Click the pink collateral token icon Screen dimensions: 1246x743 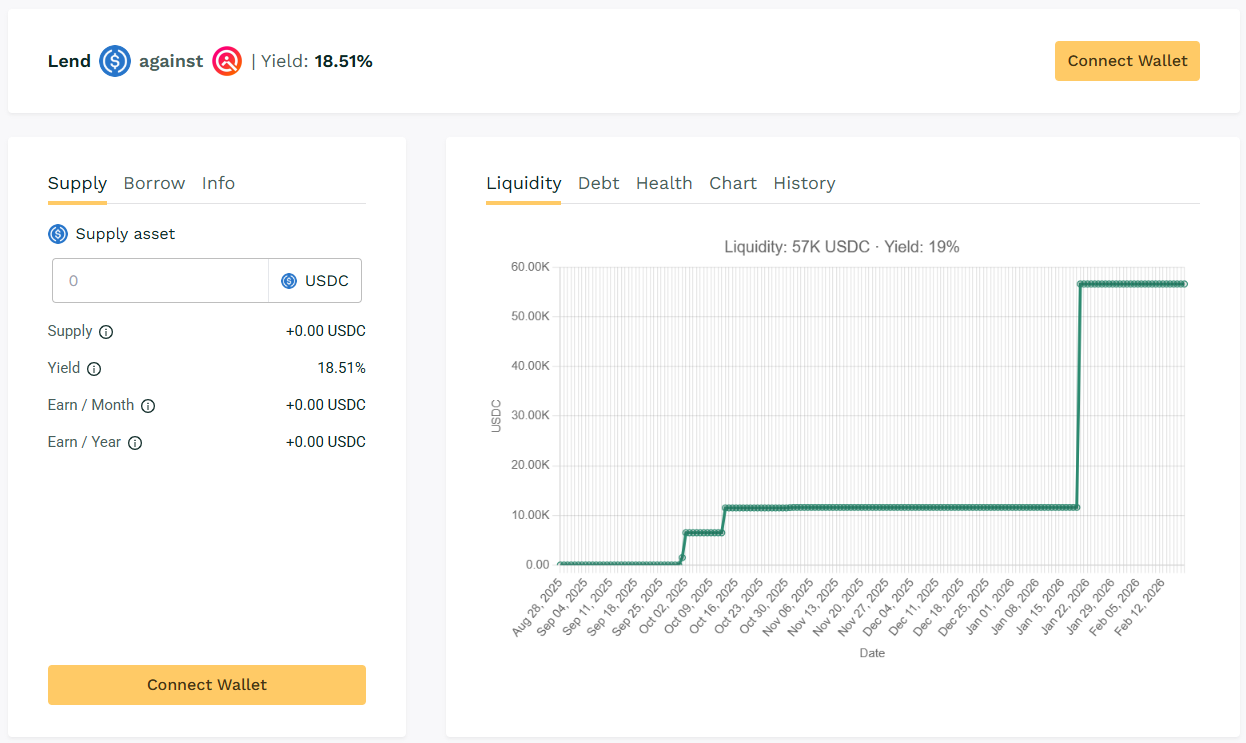click(x=227, y=61)
